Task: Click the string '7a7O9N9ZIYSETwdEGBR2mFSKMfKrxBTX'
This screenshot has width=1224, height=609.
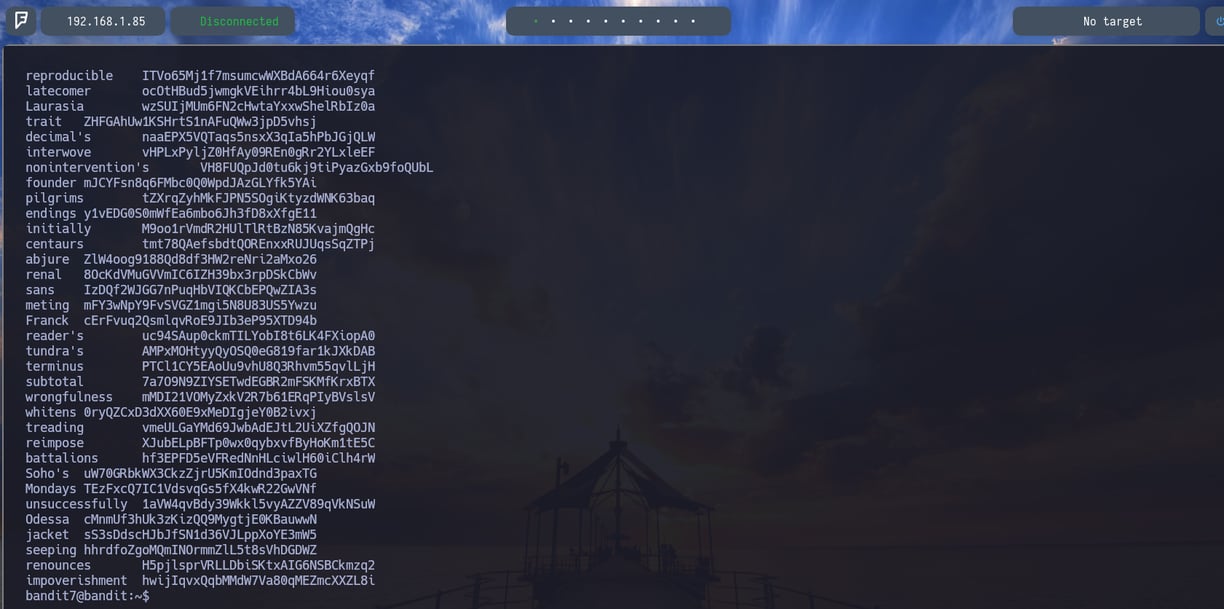Action: (x=258, y=382)
